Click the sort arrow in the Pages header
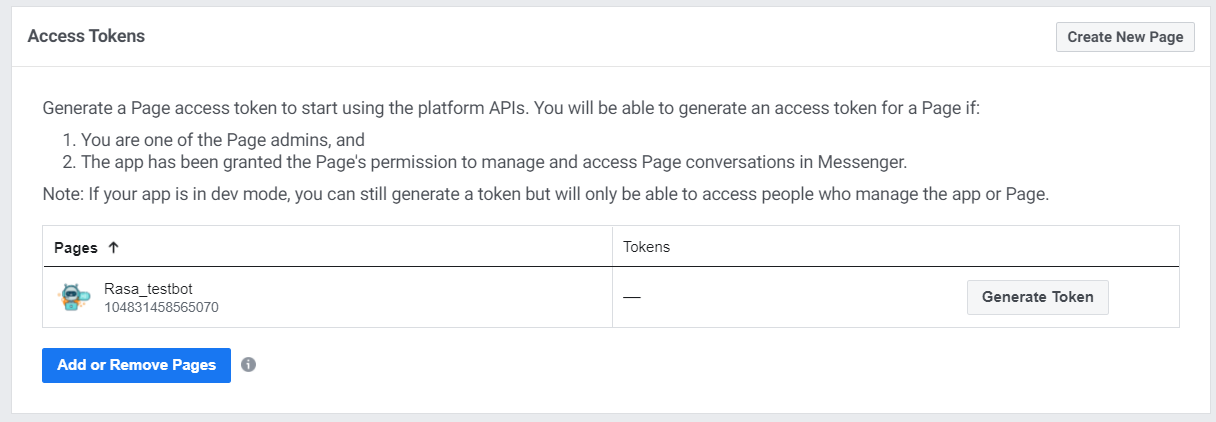Screen dimensions: 1216x422 pyautogui.click(x=113, y=247)
